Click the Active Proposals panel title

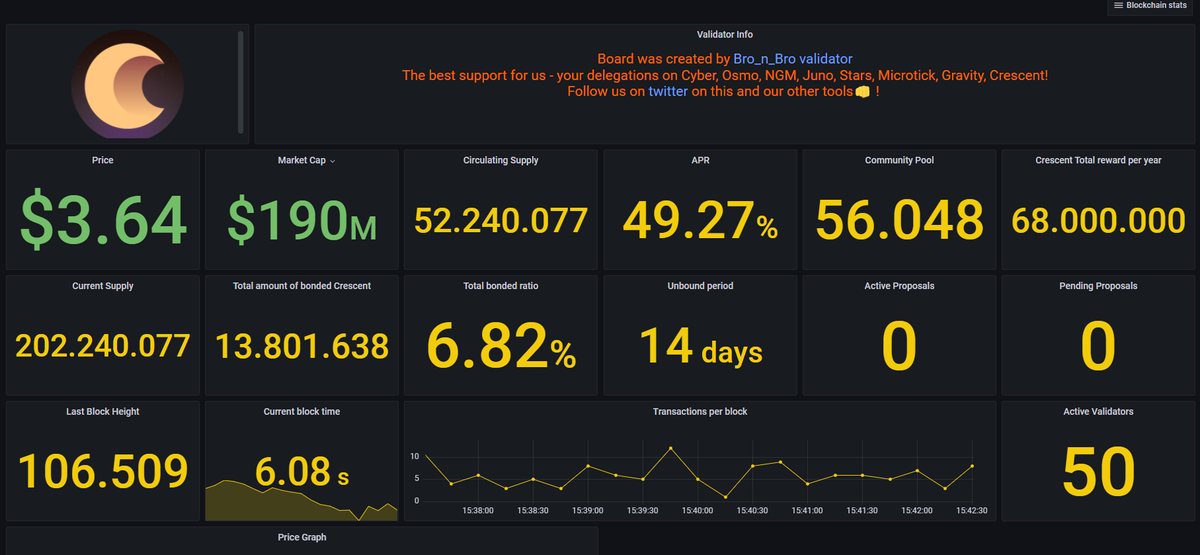click(x=899, y=286)
